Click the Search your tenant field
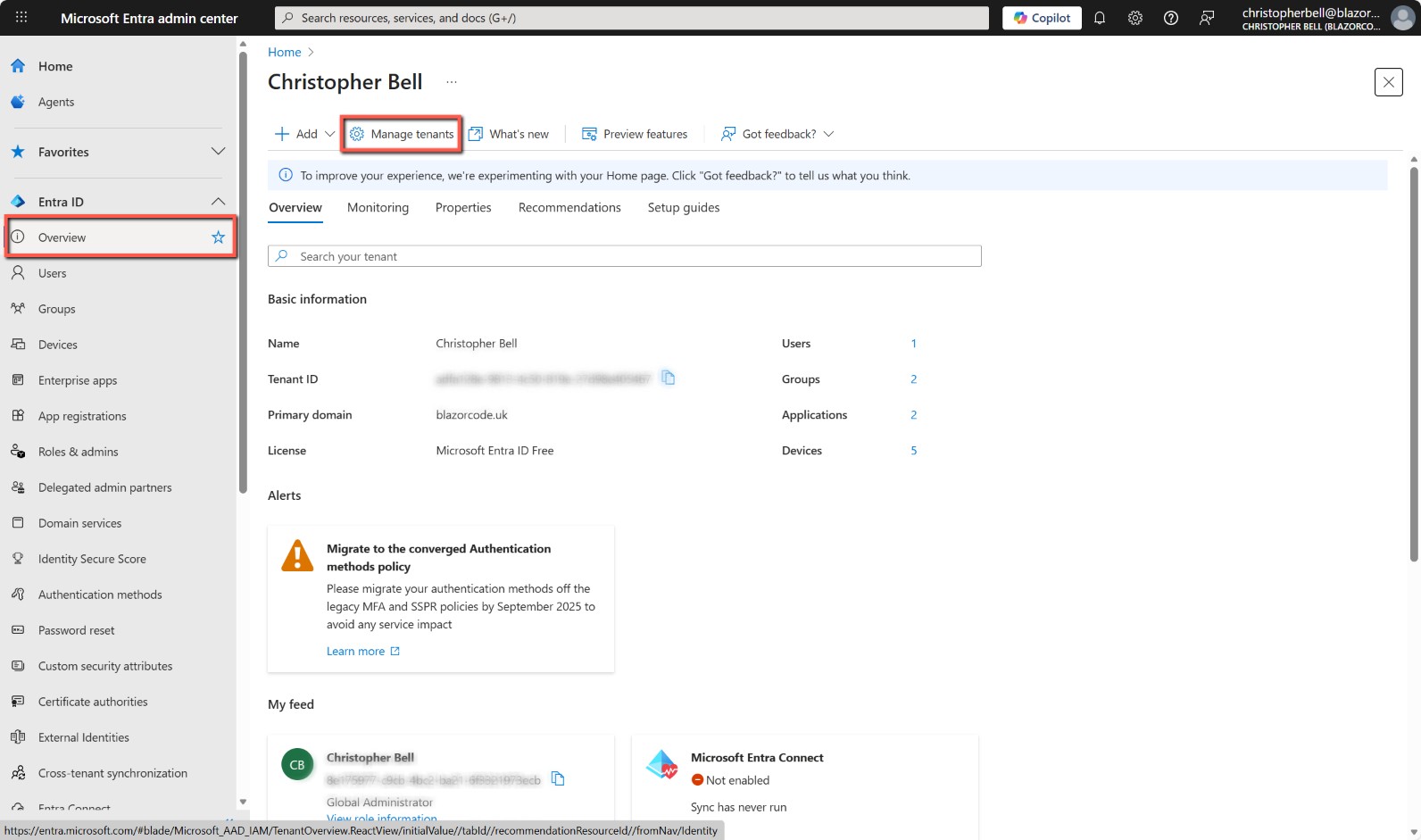This screenshot has width=1421, height=840. 625,256
